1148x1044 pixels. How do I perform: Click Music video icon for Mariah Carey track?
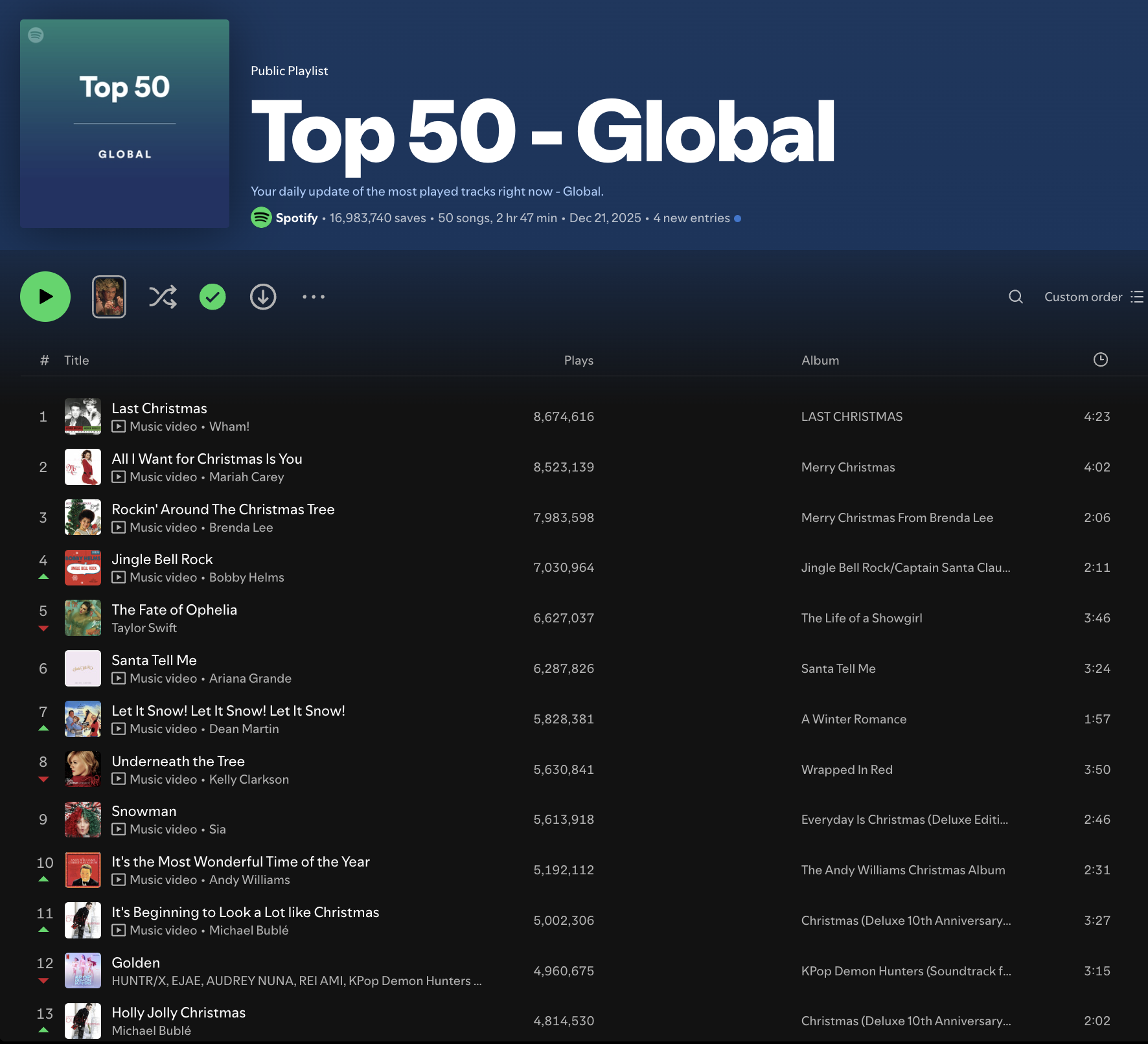pos(119,477)
